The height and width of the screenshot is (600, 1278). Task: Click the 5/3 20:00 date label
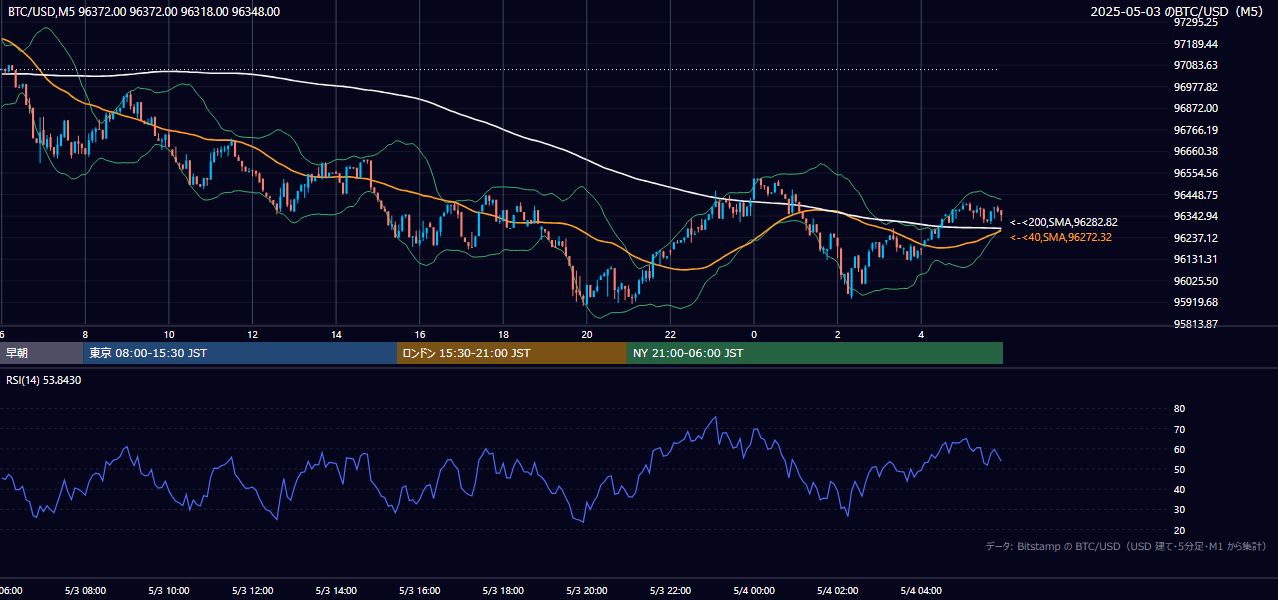click(x=587, y=591)
